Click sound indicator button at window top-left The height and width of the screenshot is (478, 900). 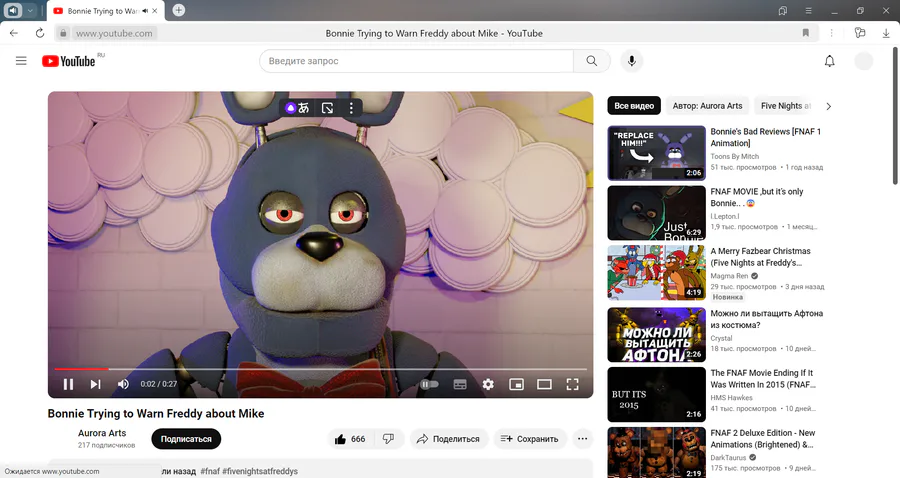(13, 10)
